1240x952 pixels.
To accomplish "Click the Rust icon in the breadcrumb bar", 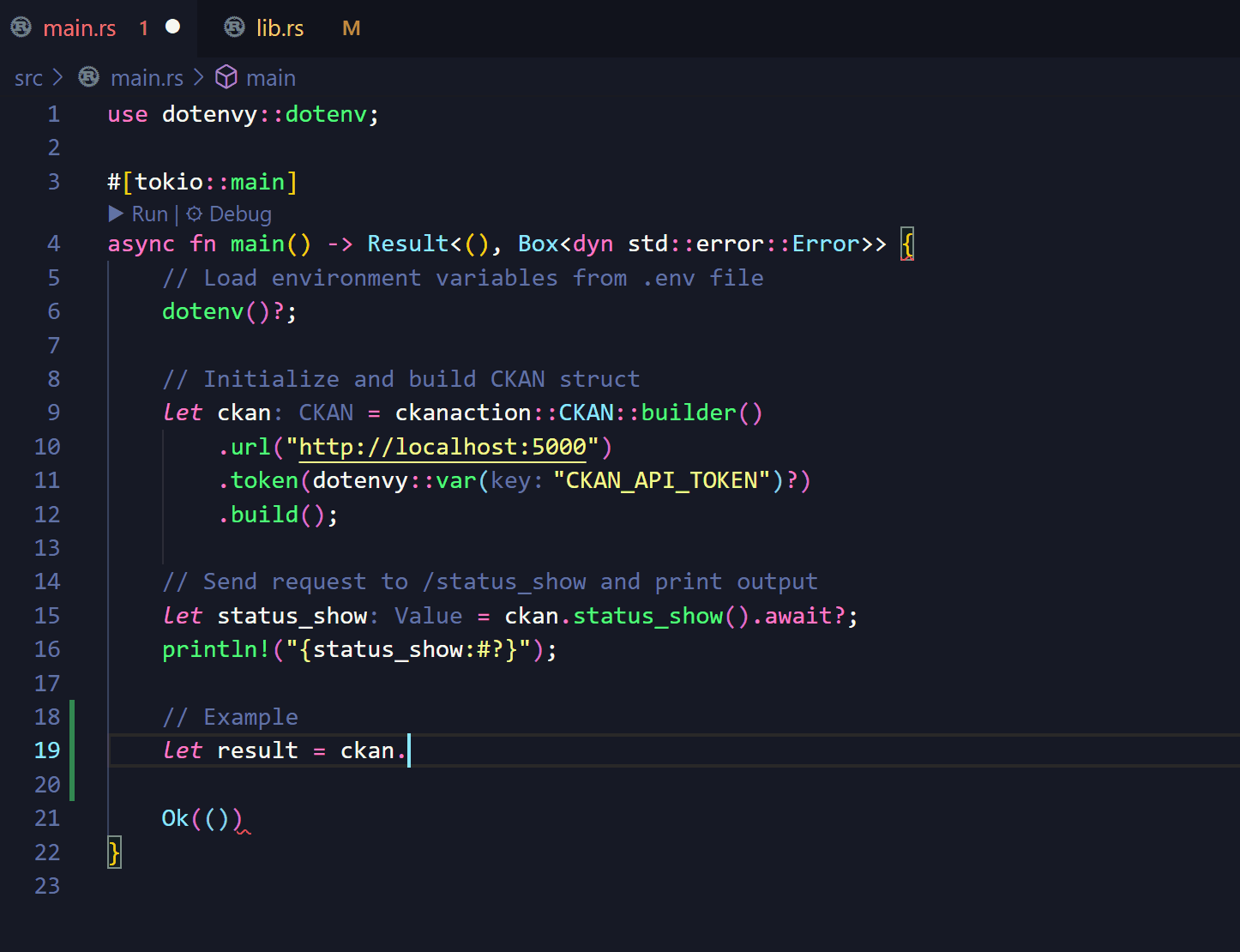I will pyautogui.click(x=88, y=77).
